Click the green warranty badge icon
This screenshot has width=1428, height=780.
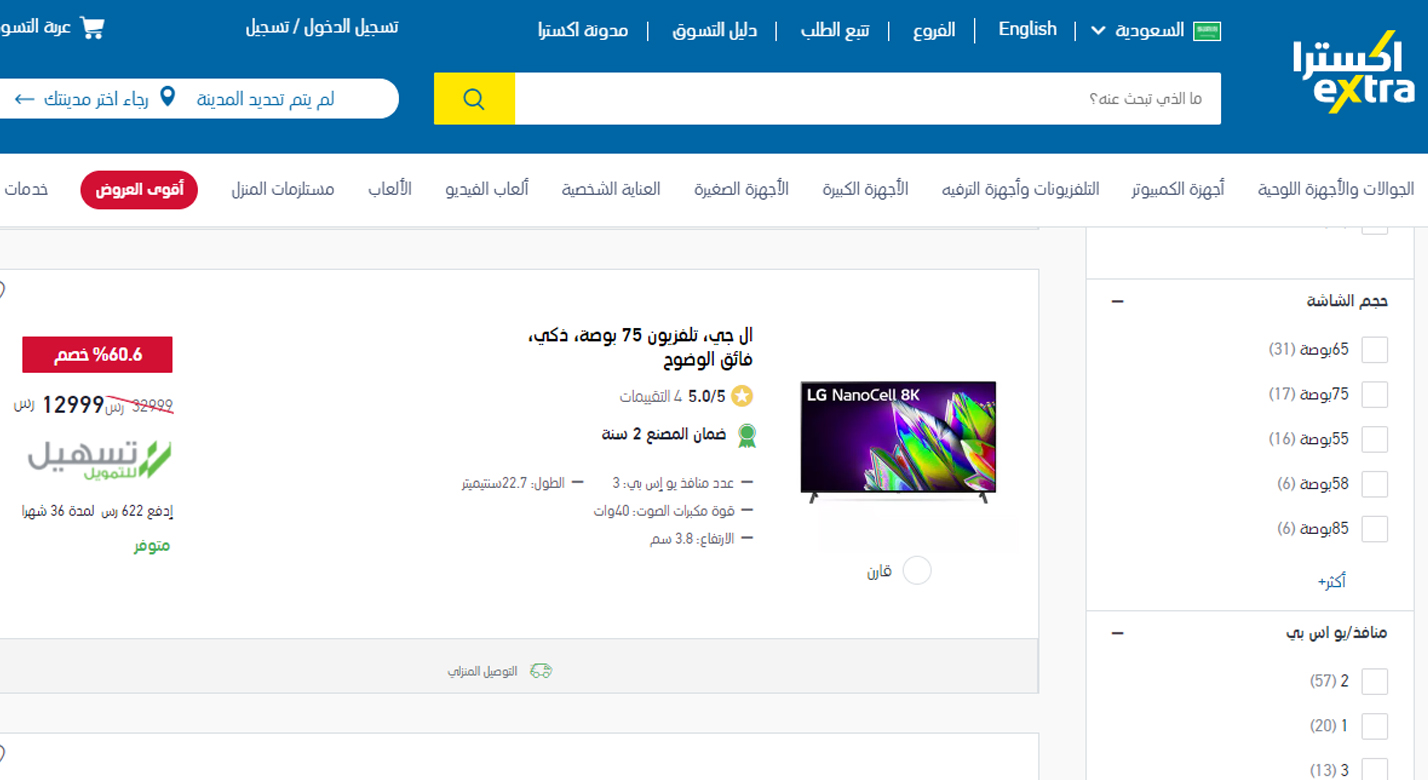746,435
